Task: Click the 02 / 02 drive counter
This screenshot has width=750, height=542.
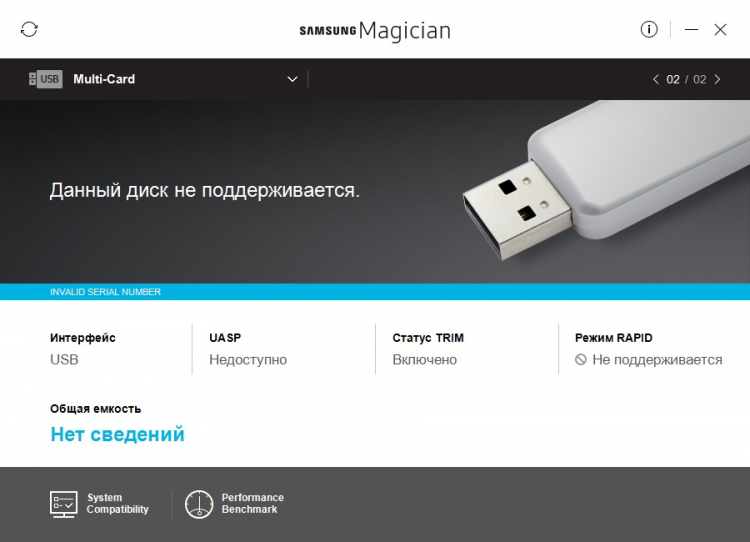Action: [x=686, y=79]
